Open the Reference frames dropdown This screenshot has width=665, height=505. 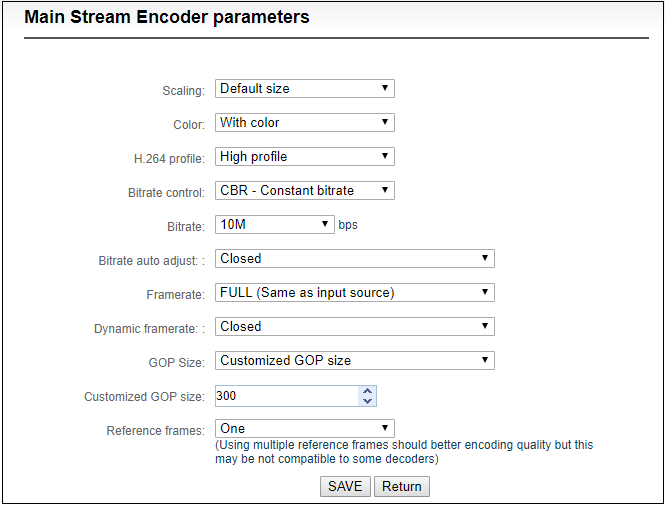[305, 428]
